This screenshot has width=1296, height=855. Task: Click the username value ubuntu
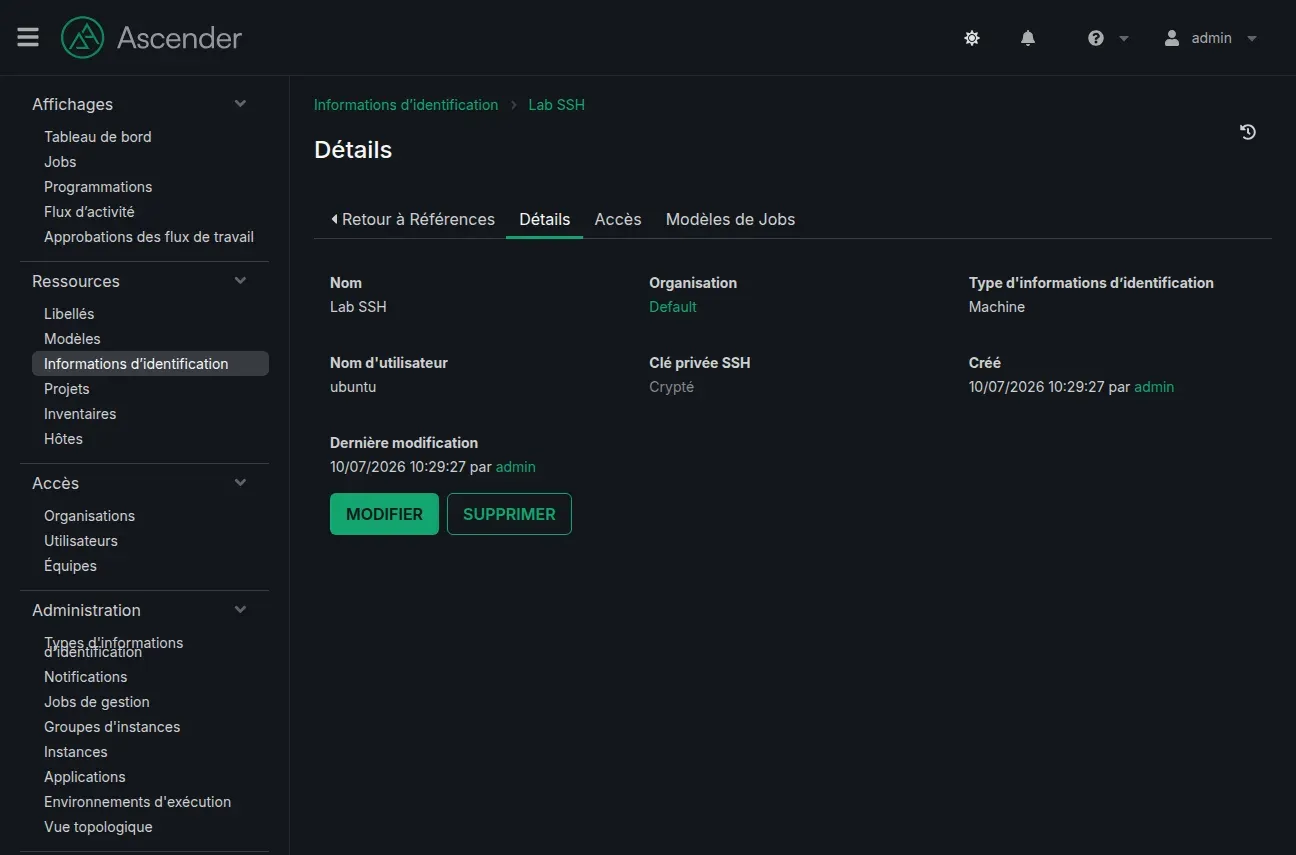353,387
